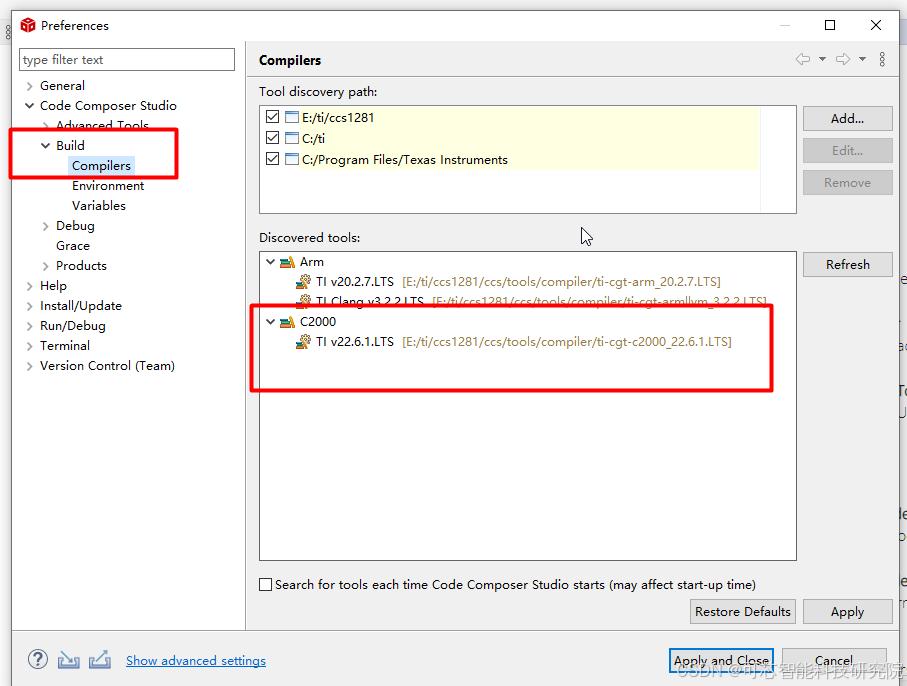Click the help question mark icon

tap(38, 659)
